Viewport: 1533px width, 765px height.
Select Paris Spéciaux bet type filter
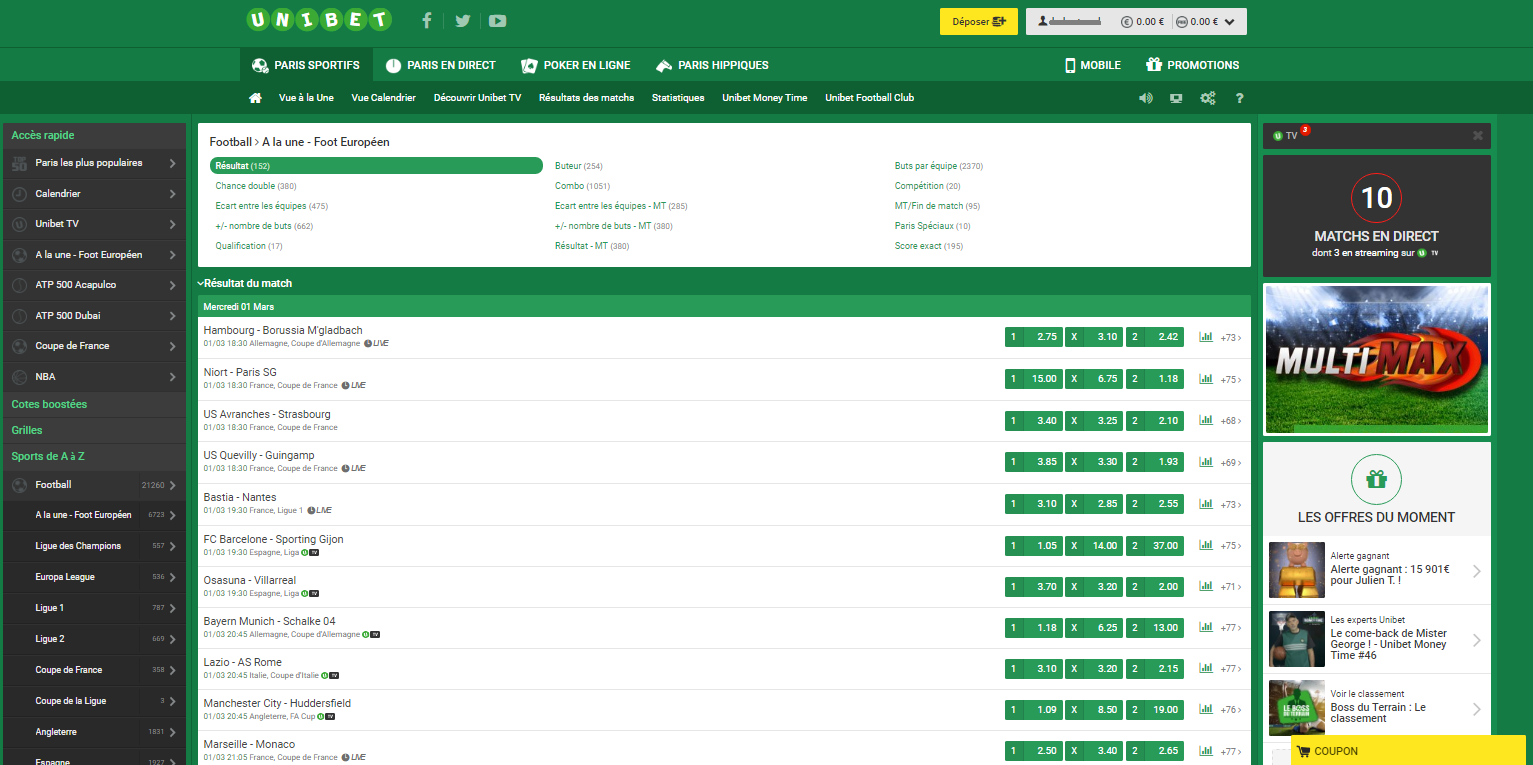tap(933, 226)
